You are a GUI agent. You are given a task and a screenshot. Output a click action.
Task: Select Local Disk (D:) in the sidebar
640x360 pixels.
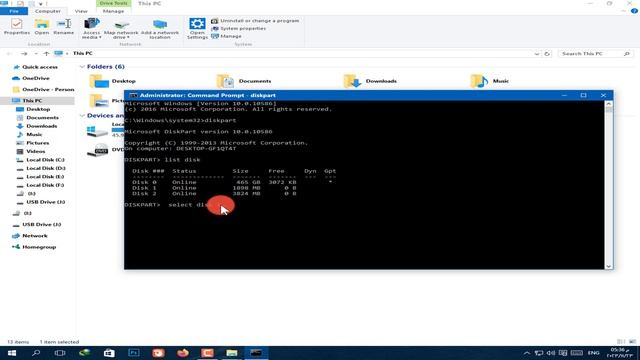click(x=45, y=168)
